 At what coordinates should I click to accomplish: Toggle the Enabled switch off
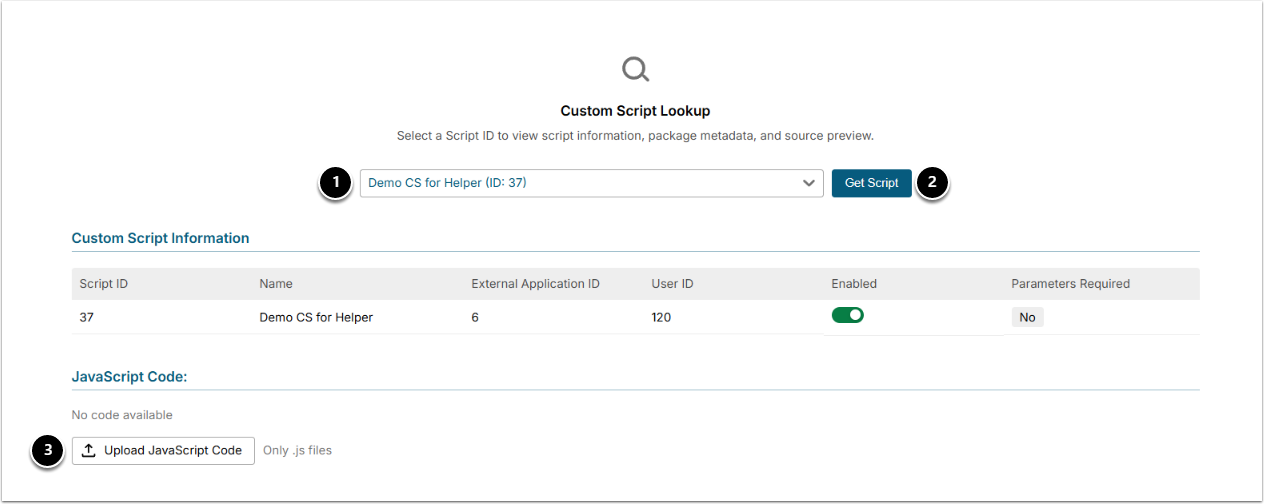point(847,316)
